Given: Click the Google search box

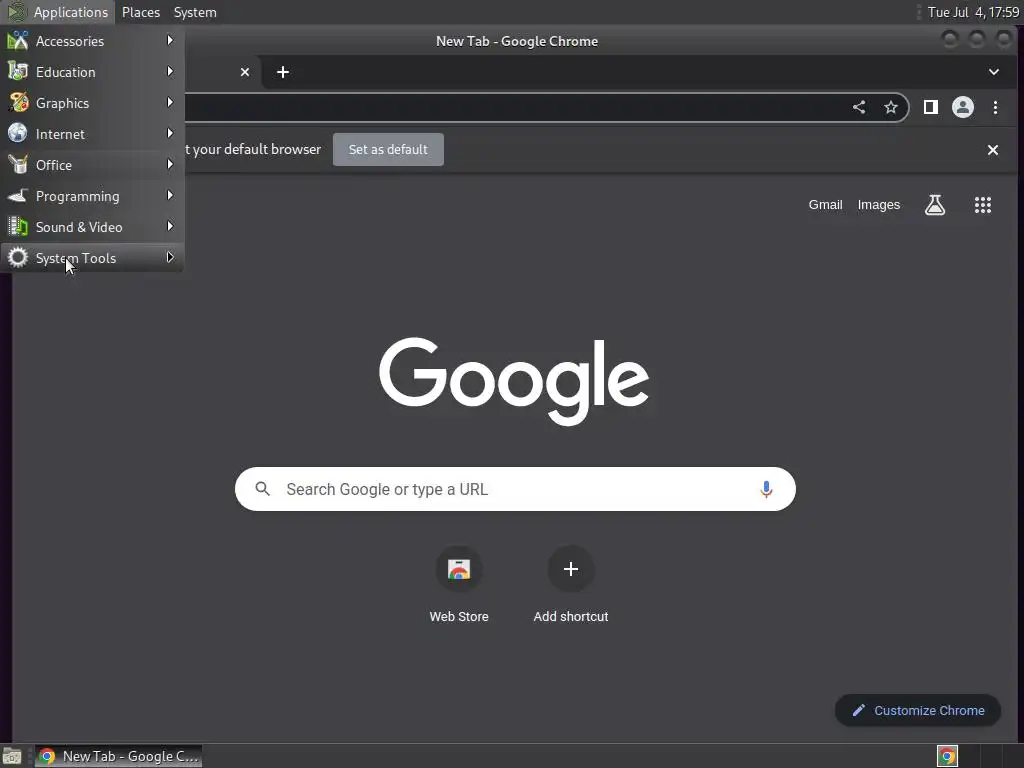Looking at the screenshot, I should coord(515,489).
